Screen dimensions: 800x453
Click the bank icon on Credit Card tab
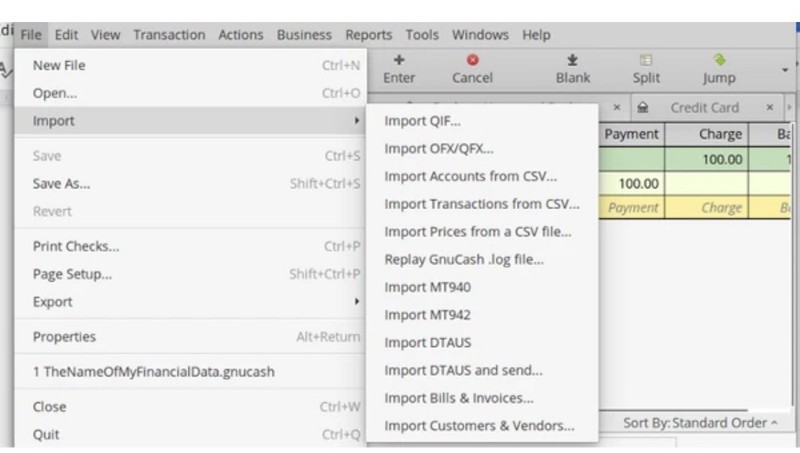643,107
